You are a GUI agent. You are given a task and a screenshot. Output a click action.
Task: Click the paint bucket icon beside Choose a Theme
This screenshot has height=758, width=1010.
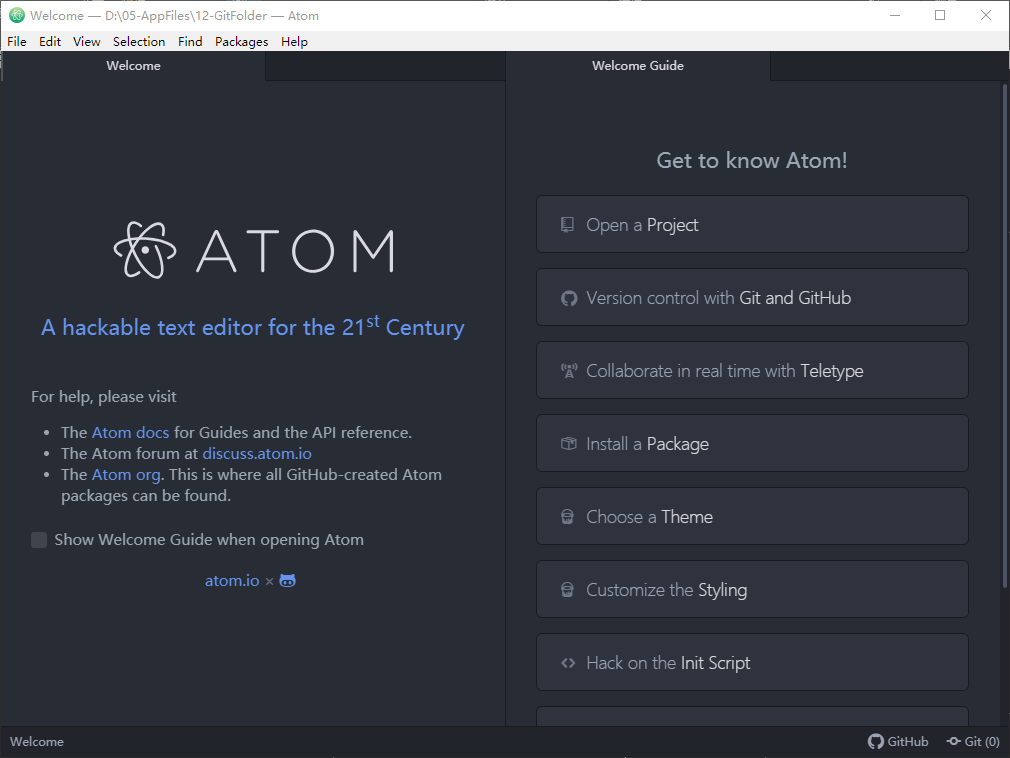coord(567,516)
